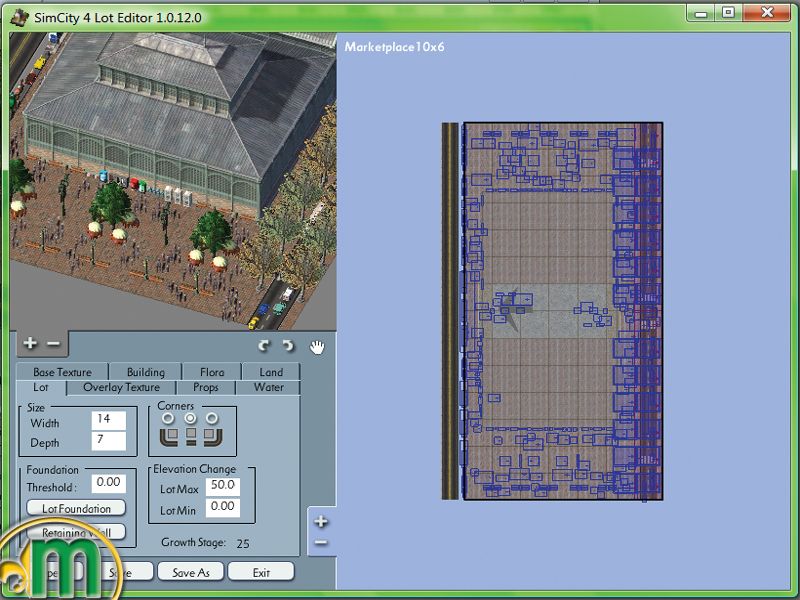Click the Foundation Threshold input field

(x=109, y=483)
